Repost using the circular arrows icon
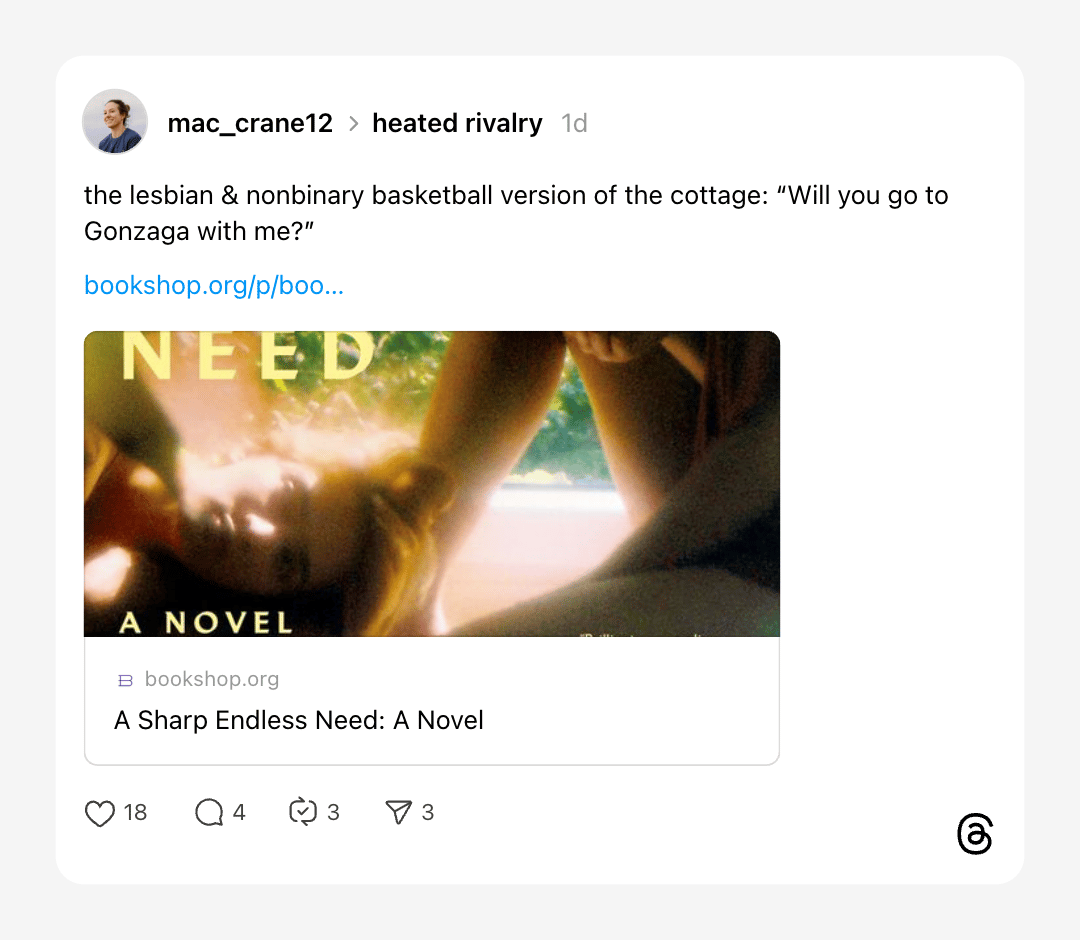 tap(303, 811)
